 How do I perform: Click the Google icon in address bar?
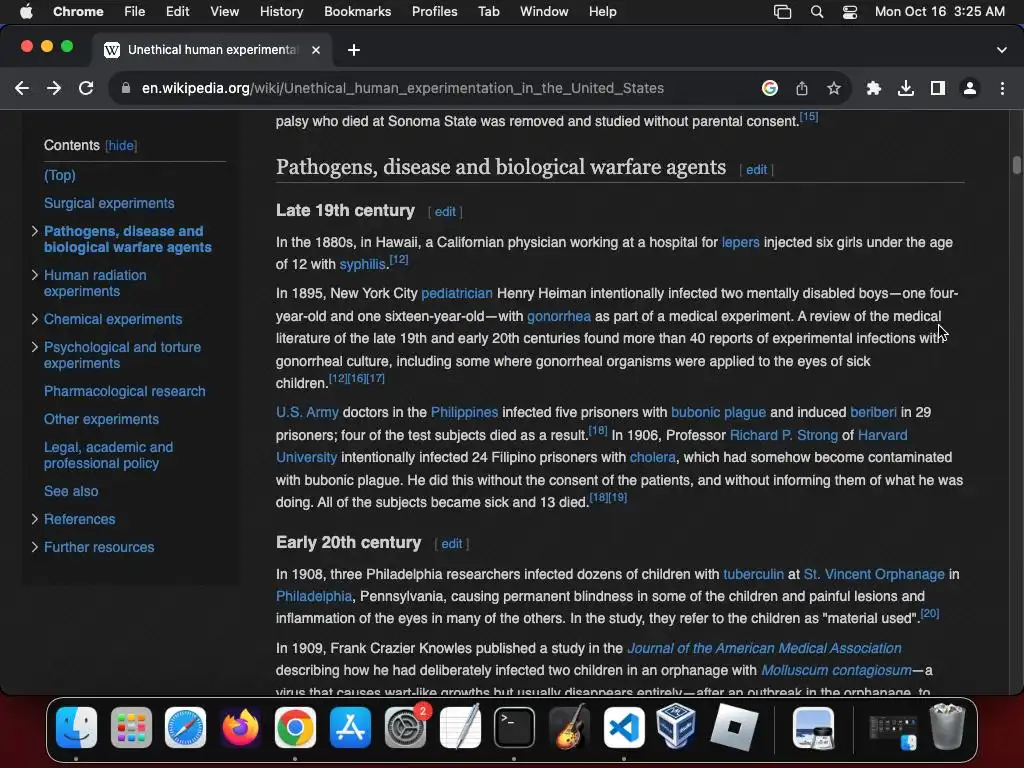(x=770, y=88)
